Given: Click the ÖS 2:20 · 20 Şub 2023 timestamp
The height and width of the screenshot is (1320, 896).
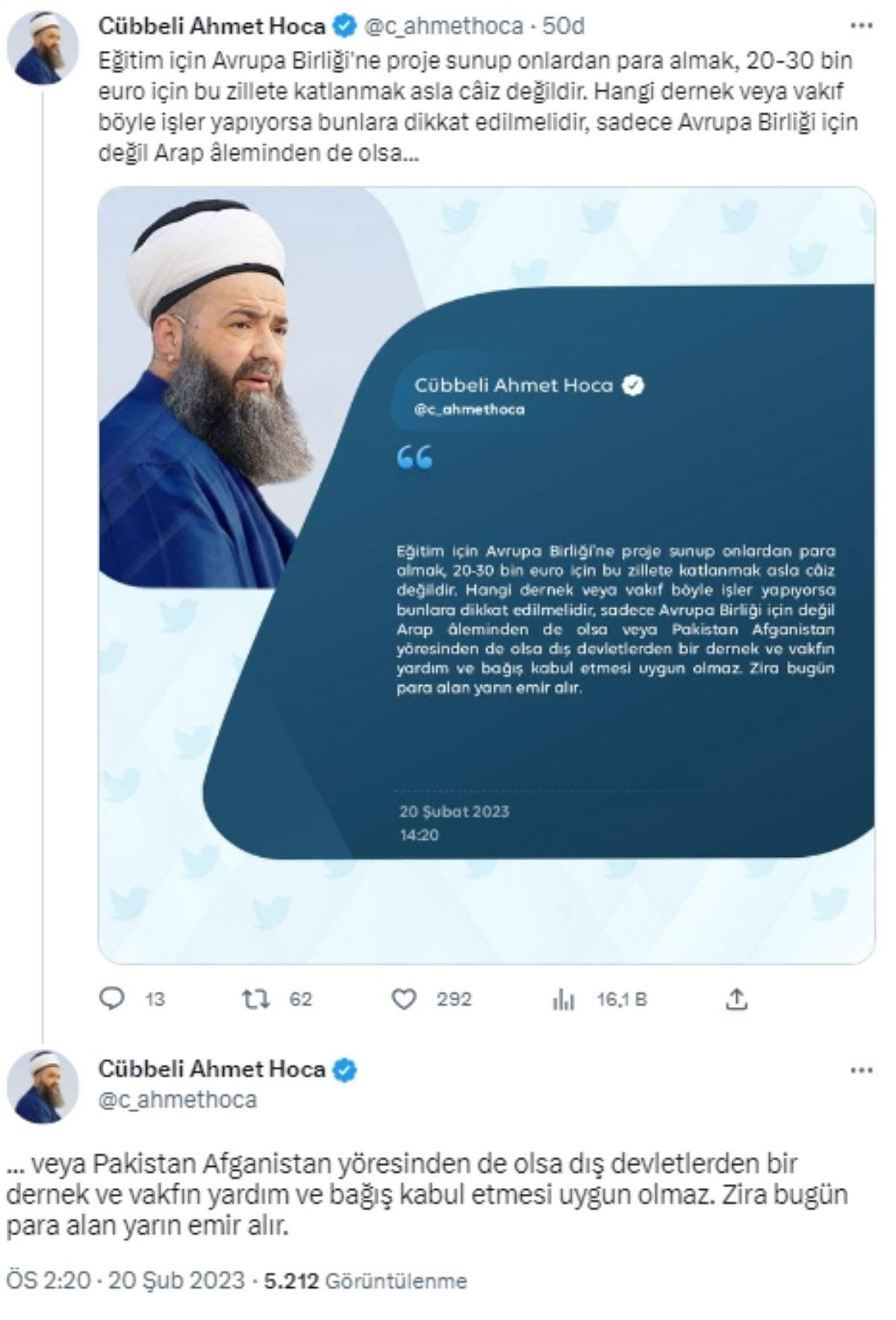Looking at the screenshot, I should (125, 1280).
